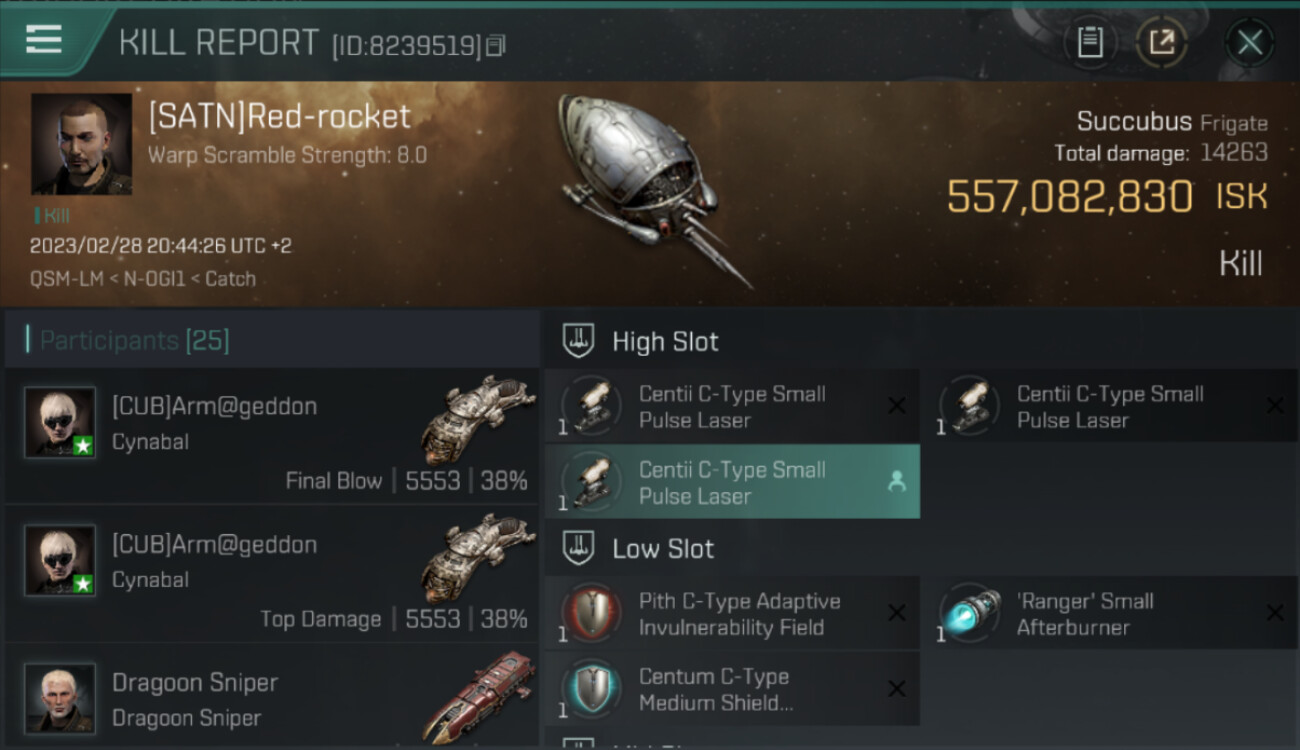Image resolution: width=1300 pixels, height=750 pixels.
Task: Open first Arm@geddon Final Blow participant
Action: [272, 436]
